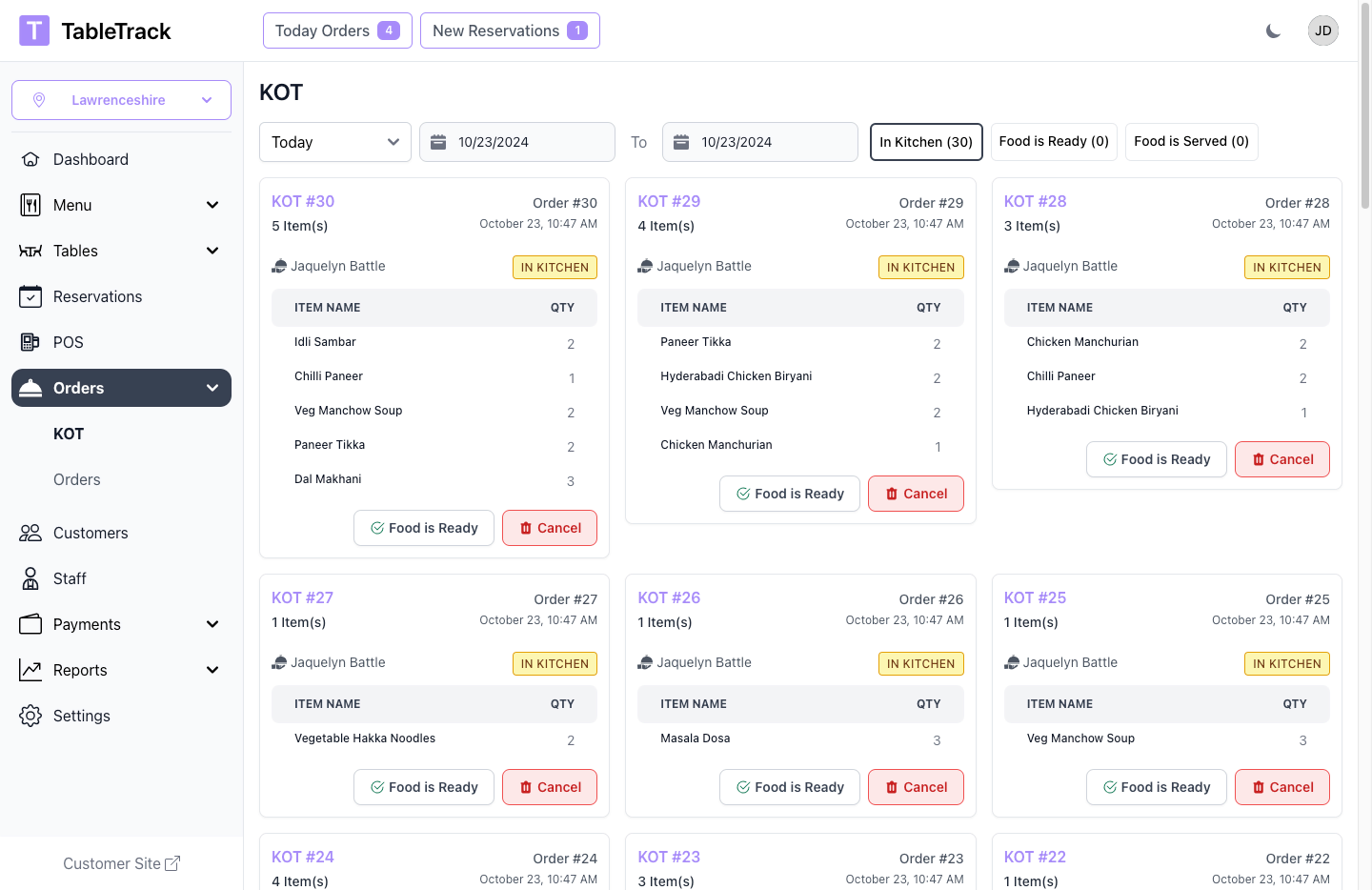
Task: Open Dashboard from the sidebar
Action: tap(91, 159)
